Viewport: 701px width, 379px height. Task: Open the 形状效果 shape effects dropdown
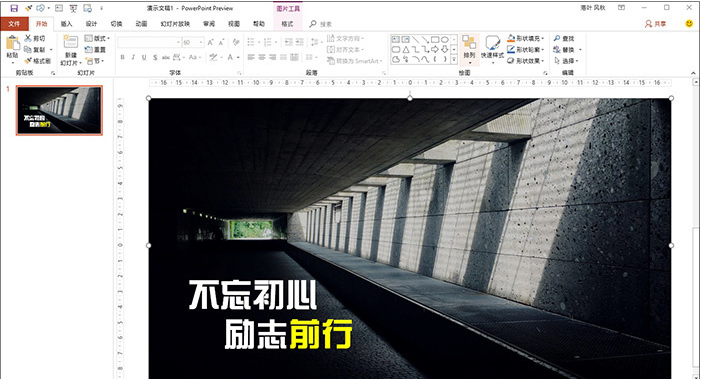pos(526,61)
